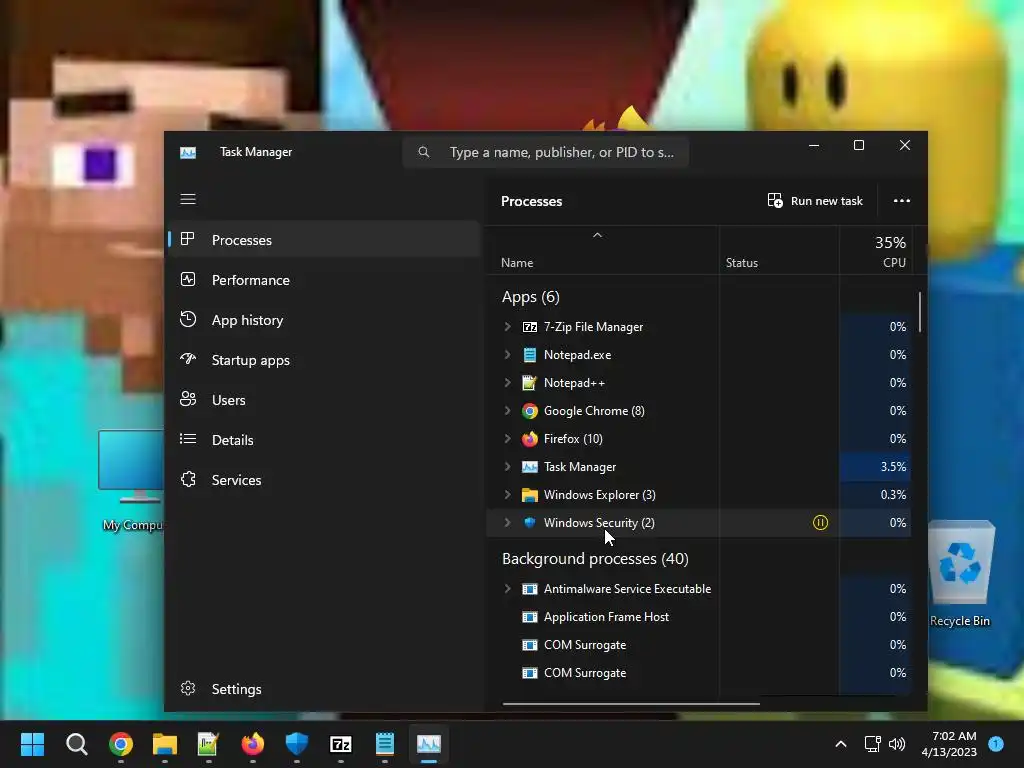Click the Google Chrome process icon

coord(530,411)
